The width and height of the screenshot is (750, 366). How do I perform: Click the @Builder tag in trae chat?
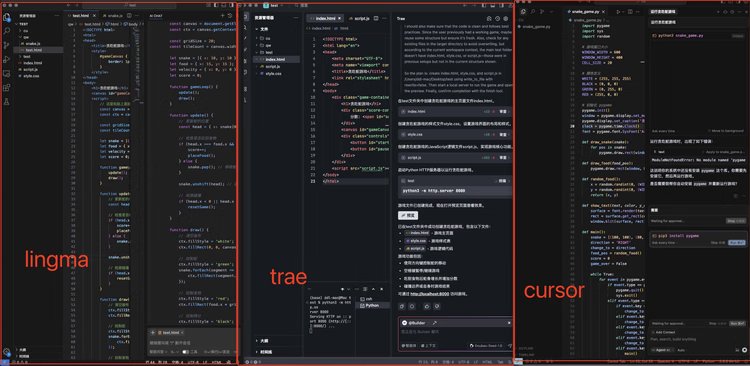click(412, 323)
